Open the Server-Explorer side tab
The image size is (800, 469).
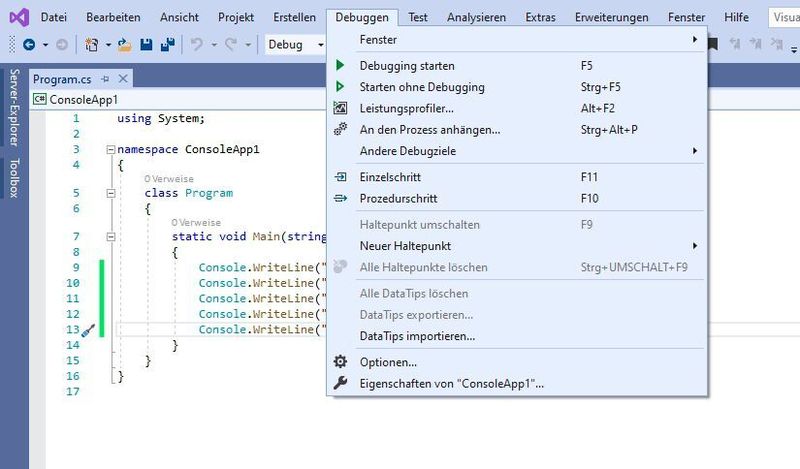point(14,107)
